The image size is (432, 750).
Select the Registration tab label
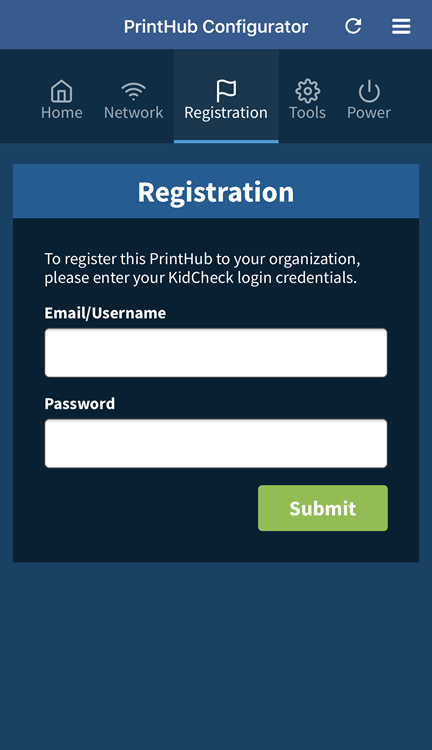tap(226, 113)
